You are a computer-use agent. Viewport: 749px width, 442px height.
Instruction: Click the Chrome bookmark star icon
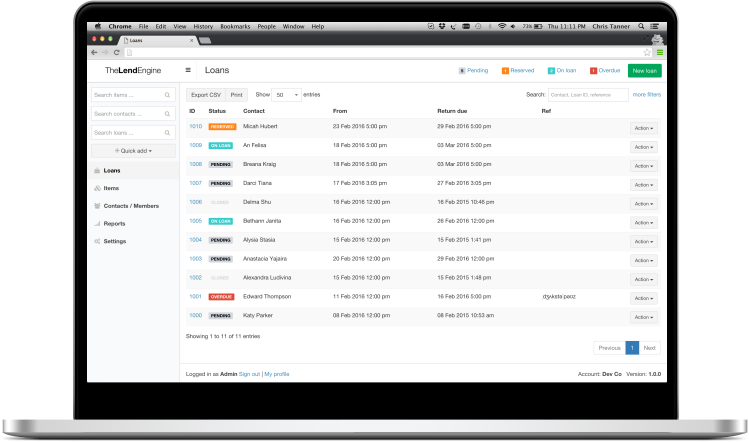click(649, 52)
